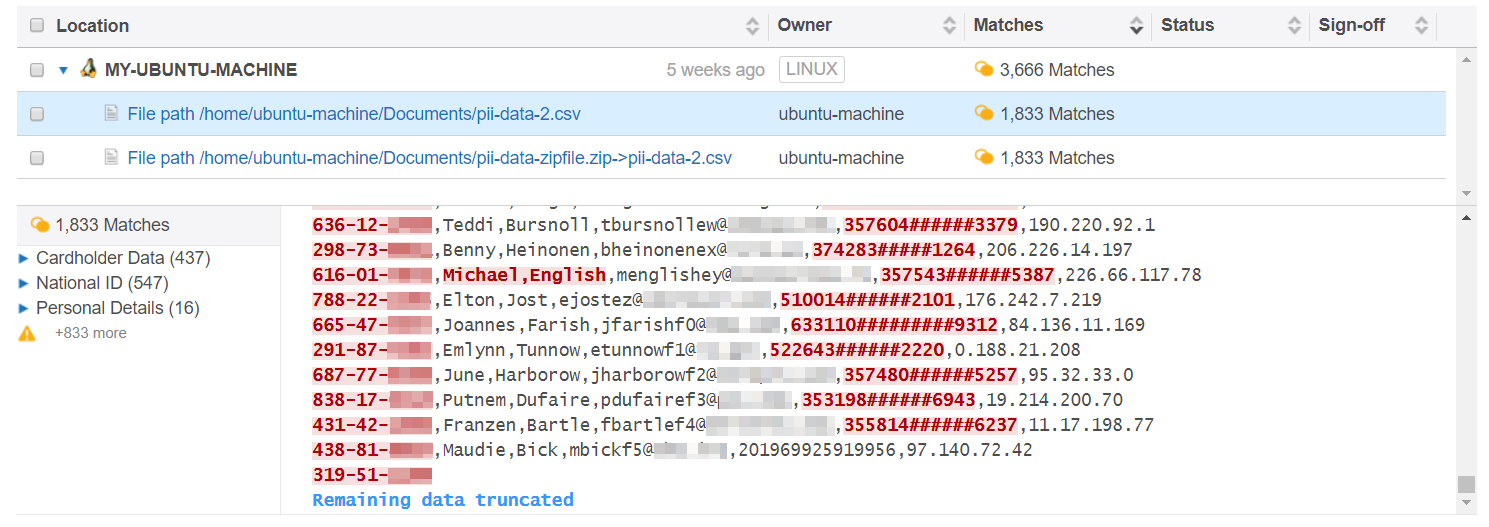The width and height of the screenshot is (1489, 527).
Task: Tick the checkbox for the zipfile pii-data-2.csv row
Action: 37,158
